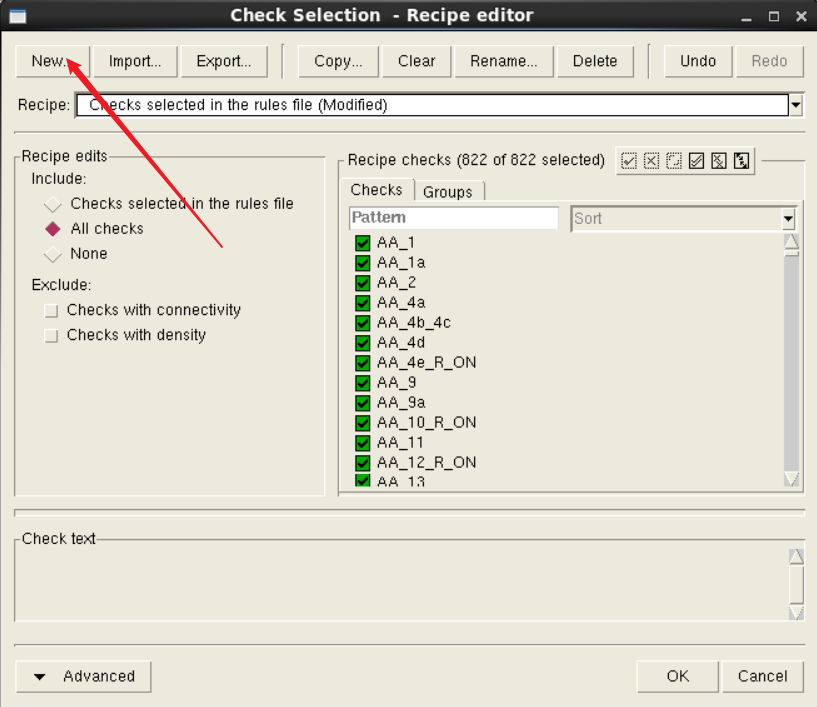
Task: Select the dashed check-selected icon
Action: tap(629, 160)
